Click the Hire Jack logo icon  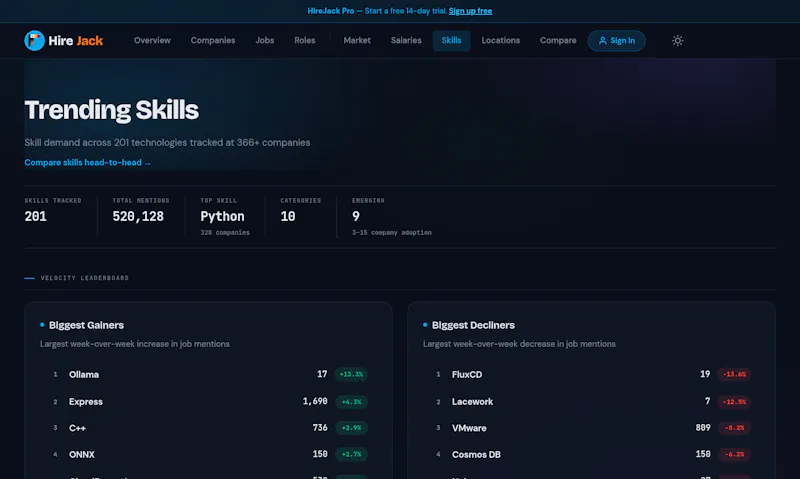34,40
